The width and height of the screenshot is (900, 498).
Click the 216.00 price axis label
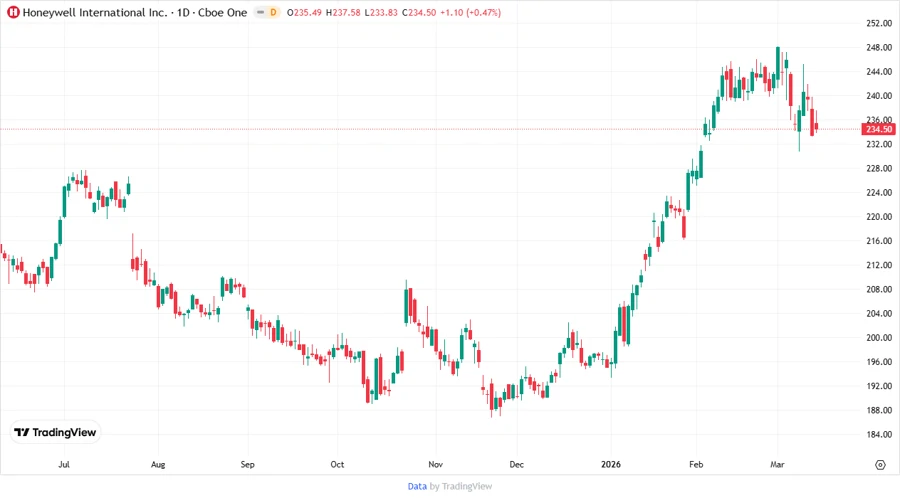pos(879,241)
